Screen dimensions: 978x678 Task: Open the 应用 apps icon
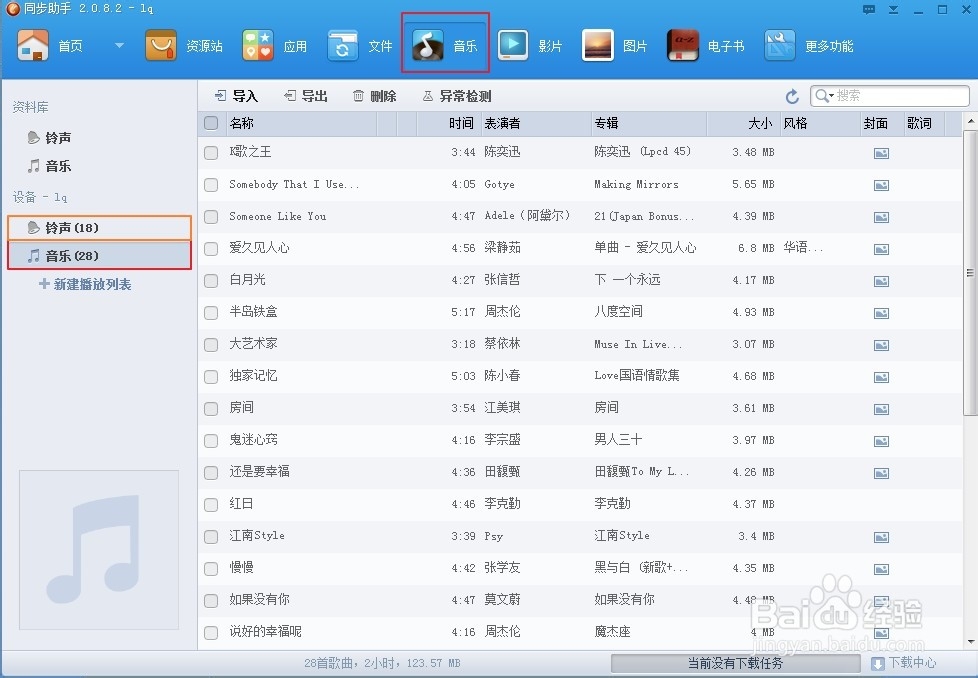coord(258,46)
